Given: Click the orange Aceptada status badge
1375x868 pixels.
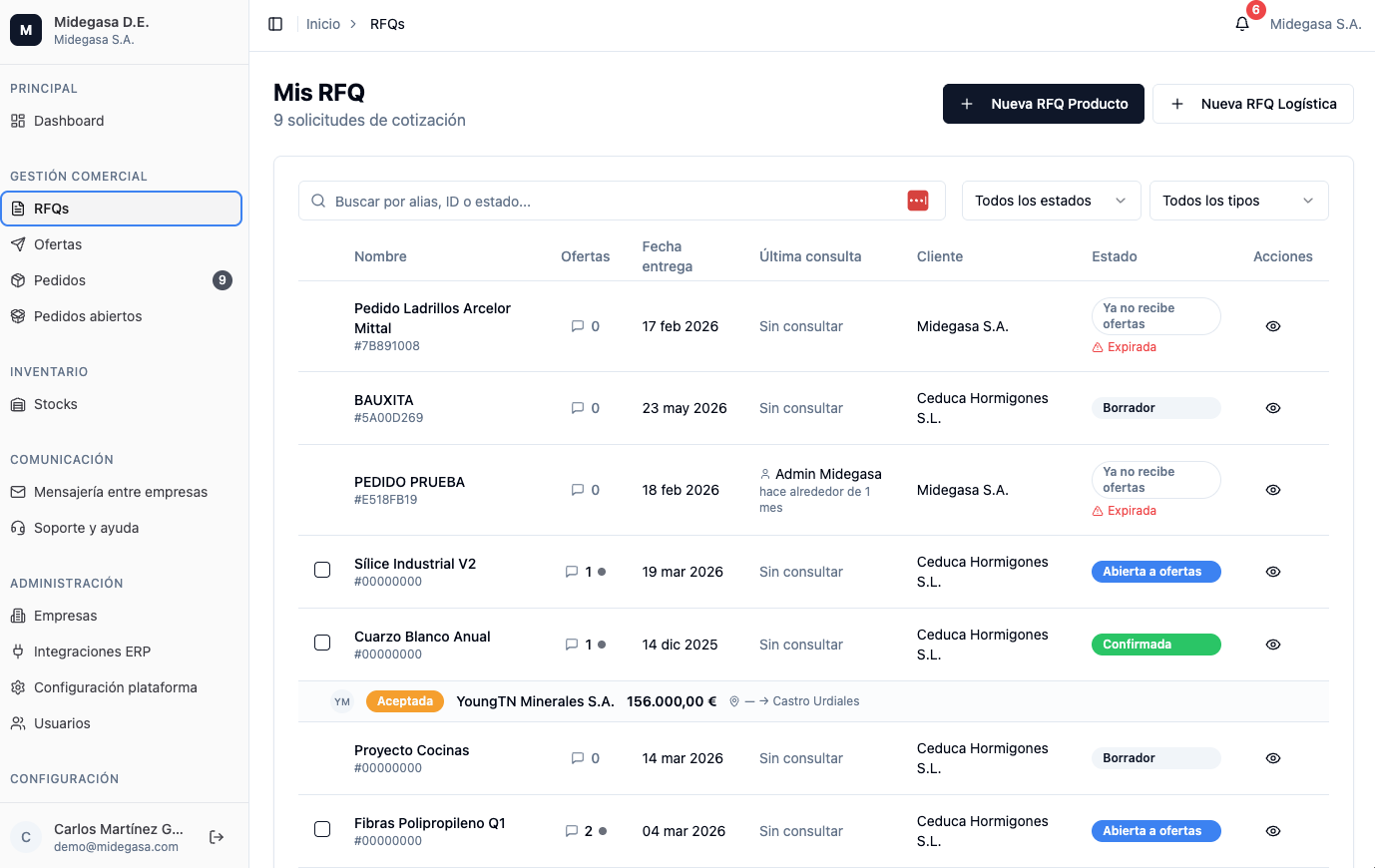Looking at the screenshot, I should (x=405, y=701).
